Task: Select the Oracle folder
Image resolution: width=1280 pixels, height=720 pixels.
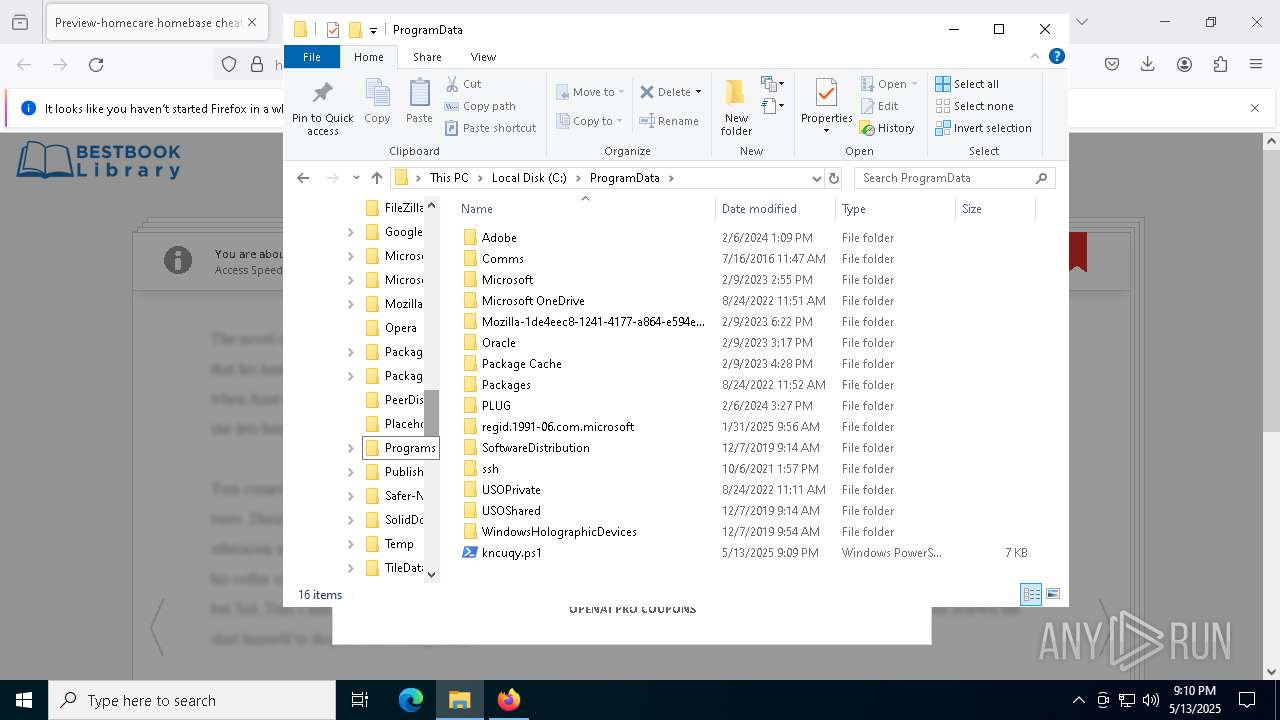Action: 498,343
